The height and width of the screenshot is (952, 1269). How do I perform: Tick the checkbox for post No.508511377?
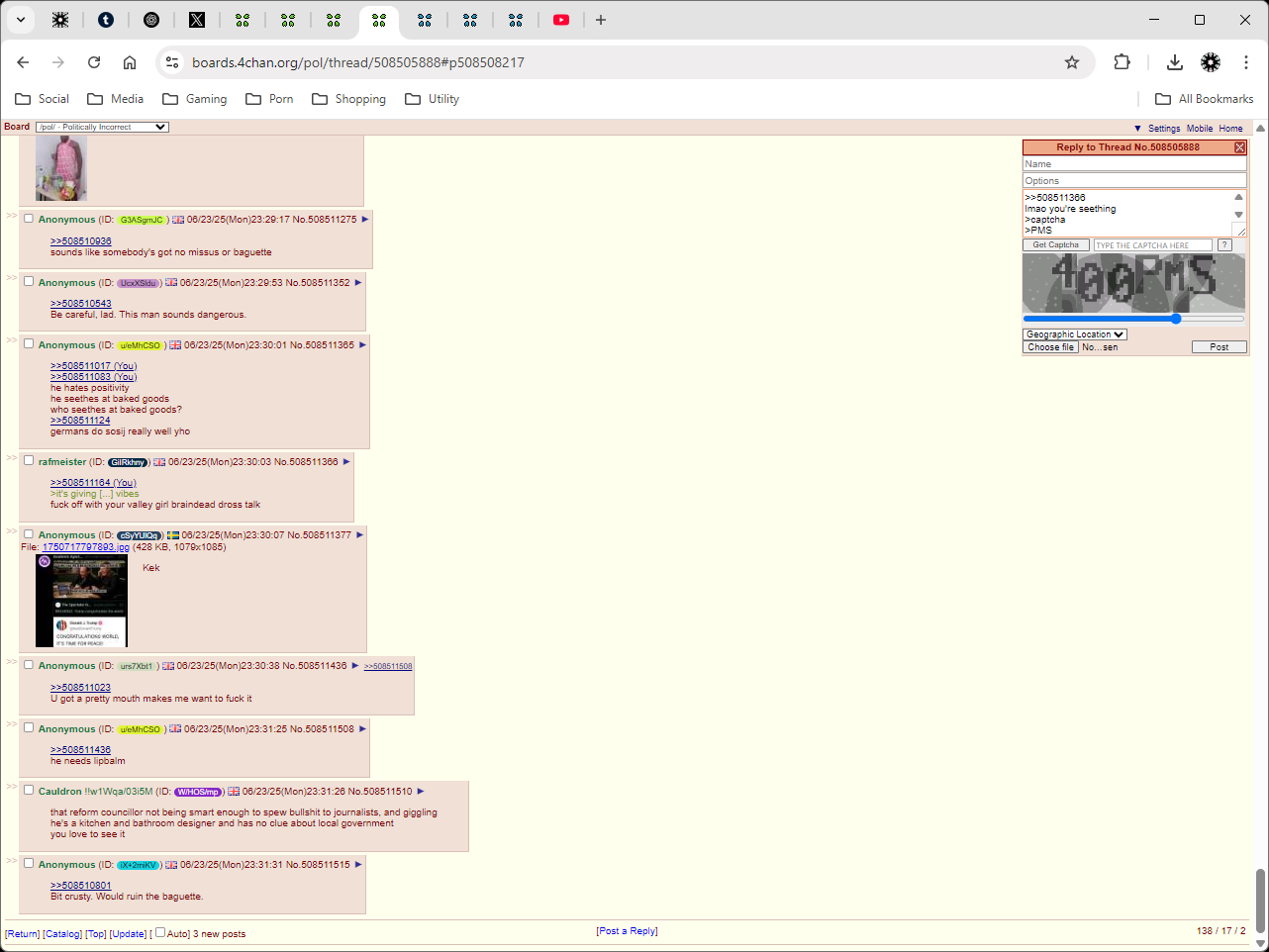[x=29, y=534]
